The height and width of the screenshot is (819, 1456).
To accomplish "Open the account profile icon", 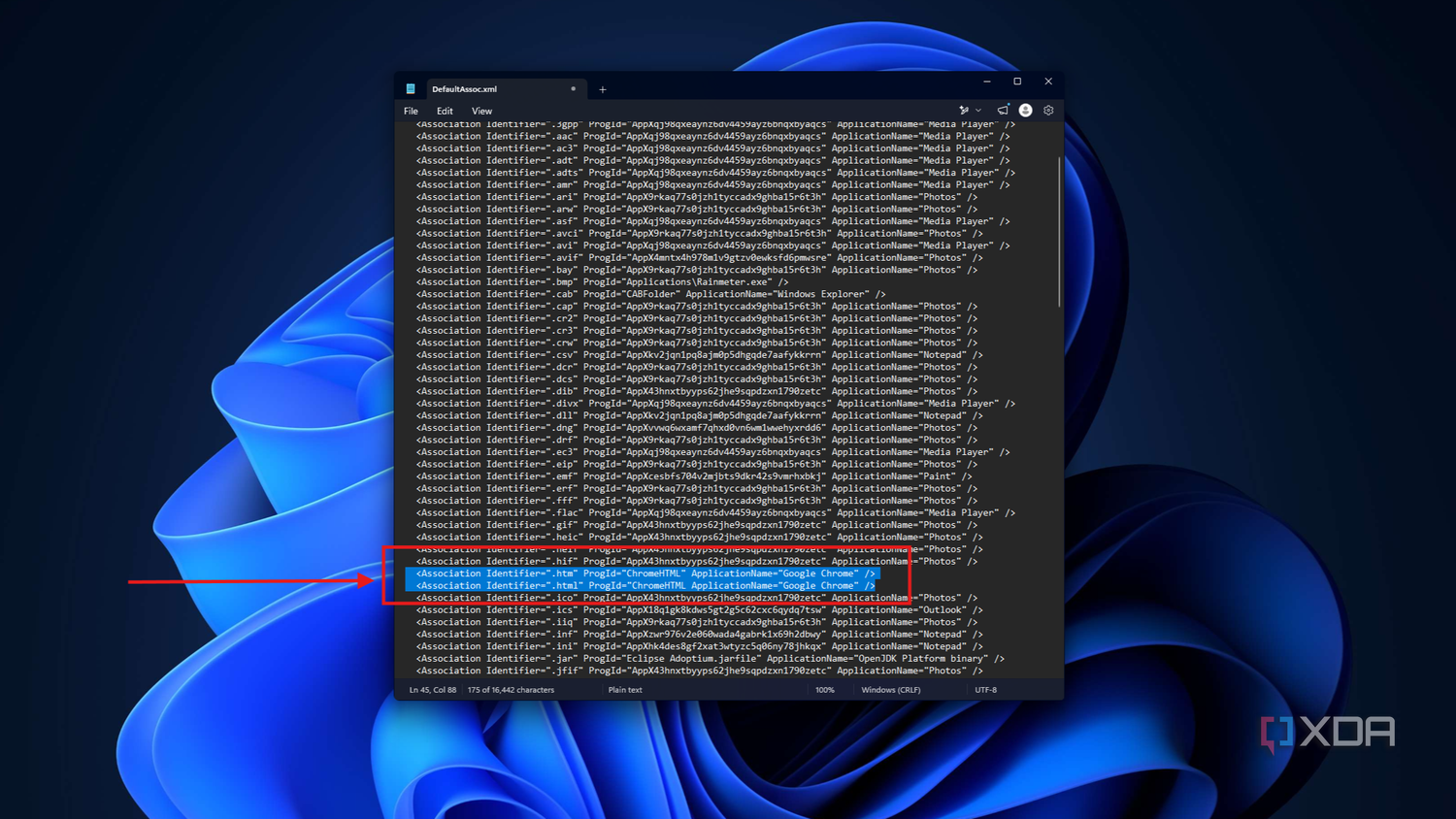I will pos(1025,111).
